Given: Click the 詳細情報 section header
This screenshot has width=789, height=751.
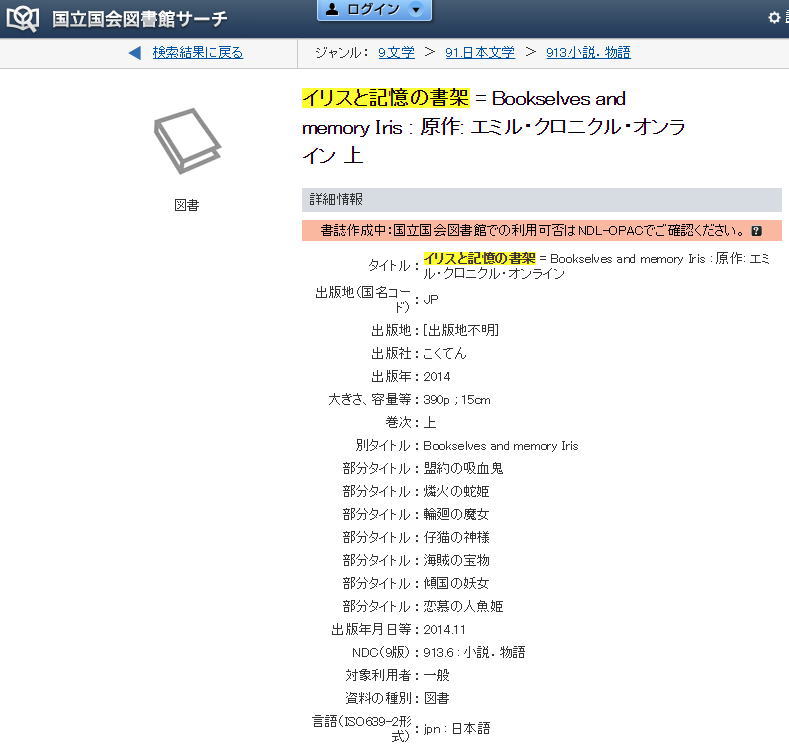Looking at the screenshot, I should point(541,199).
